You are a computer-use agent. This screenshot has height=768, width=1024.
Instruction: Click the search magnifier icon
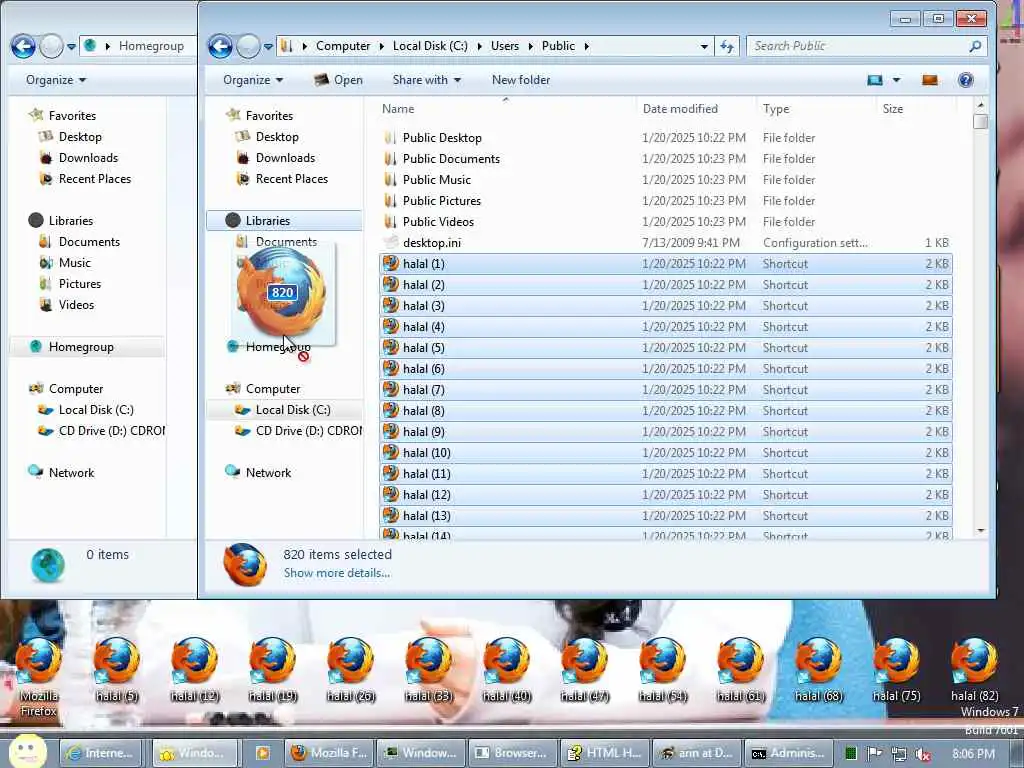tap(975, 46)
